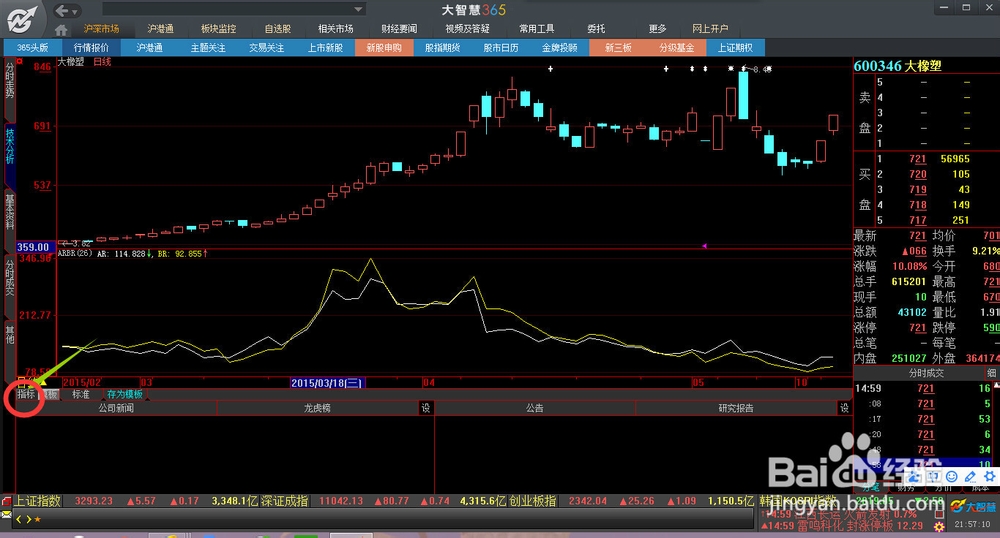Go back with the left arrow button
This screenshot has width=1000, height=538.
[62, 11]
